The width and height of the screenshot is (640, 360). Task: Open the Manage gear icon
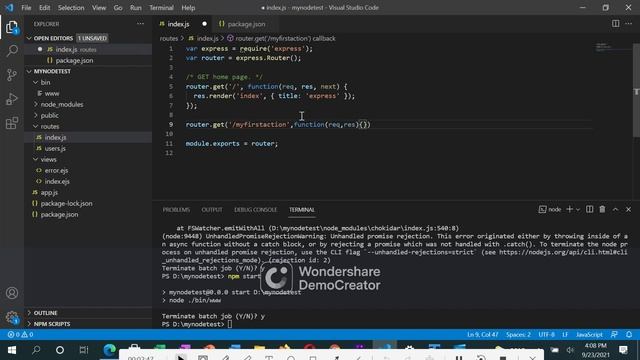click(x=12, y=317)
